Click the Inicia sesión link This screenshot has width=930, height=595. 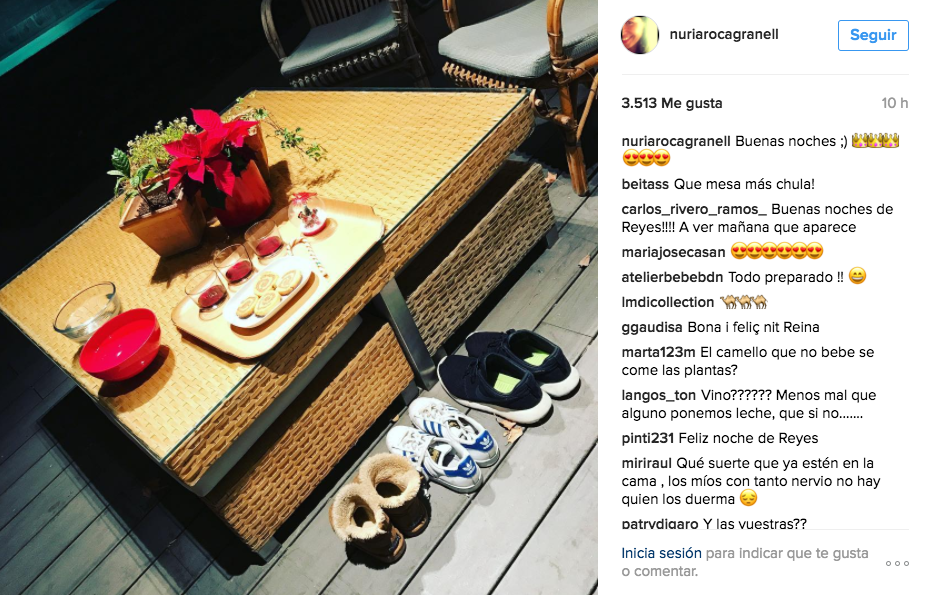661,553
